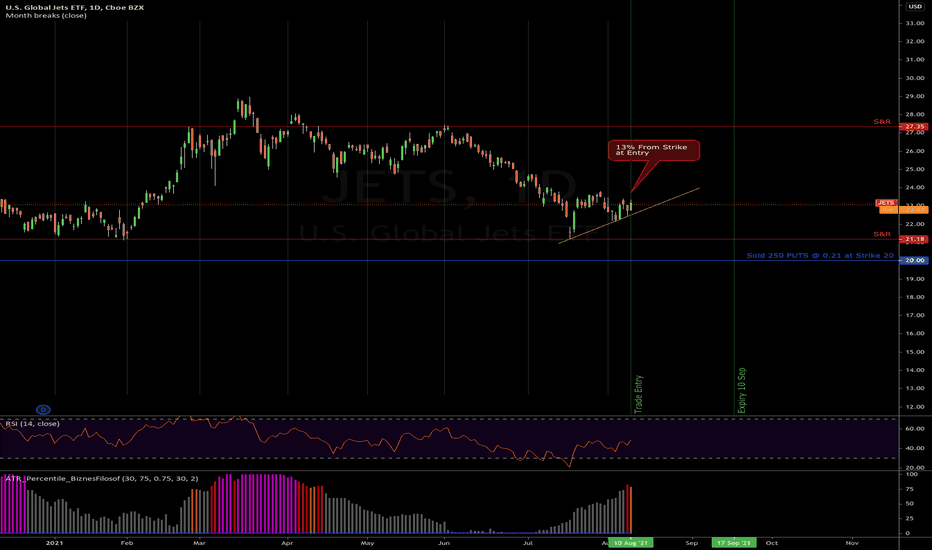The height and width of the screenshot is (550, 932).
Task: Click the 'May' time axis label
Action: click(367, 543)
